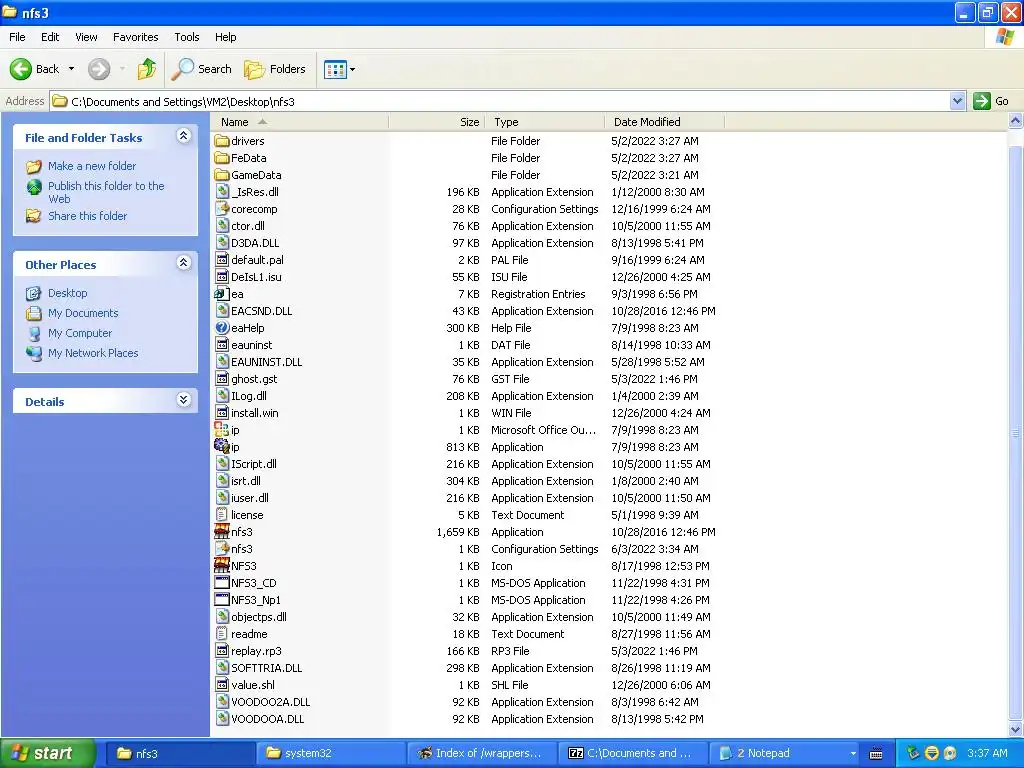Select the VOODOO2A.DLL file icon

(x=222, y=701)
